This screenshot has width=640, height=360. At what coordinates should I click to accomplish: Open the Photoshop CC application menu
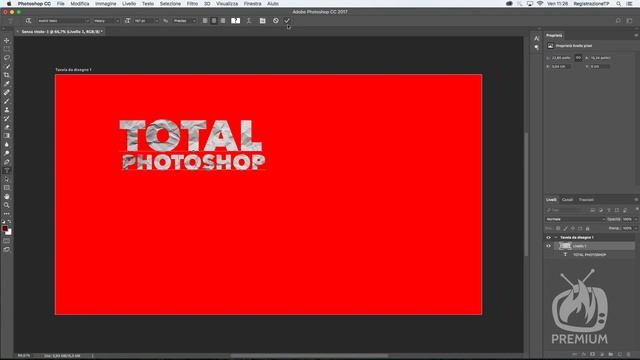34,3
